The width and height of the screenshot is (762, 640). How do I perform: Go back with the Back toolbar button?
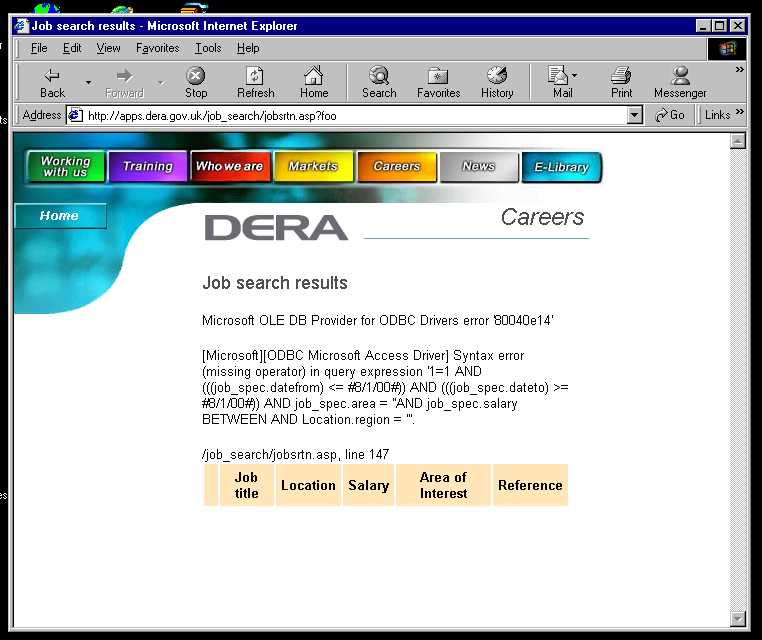[52, 83]
